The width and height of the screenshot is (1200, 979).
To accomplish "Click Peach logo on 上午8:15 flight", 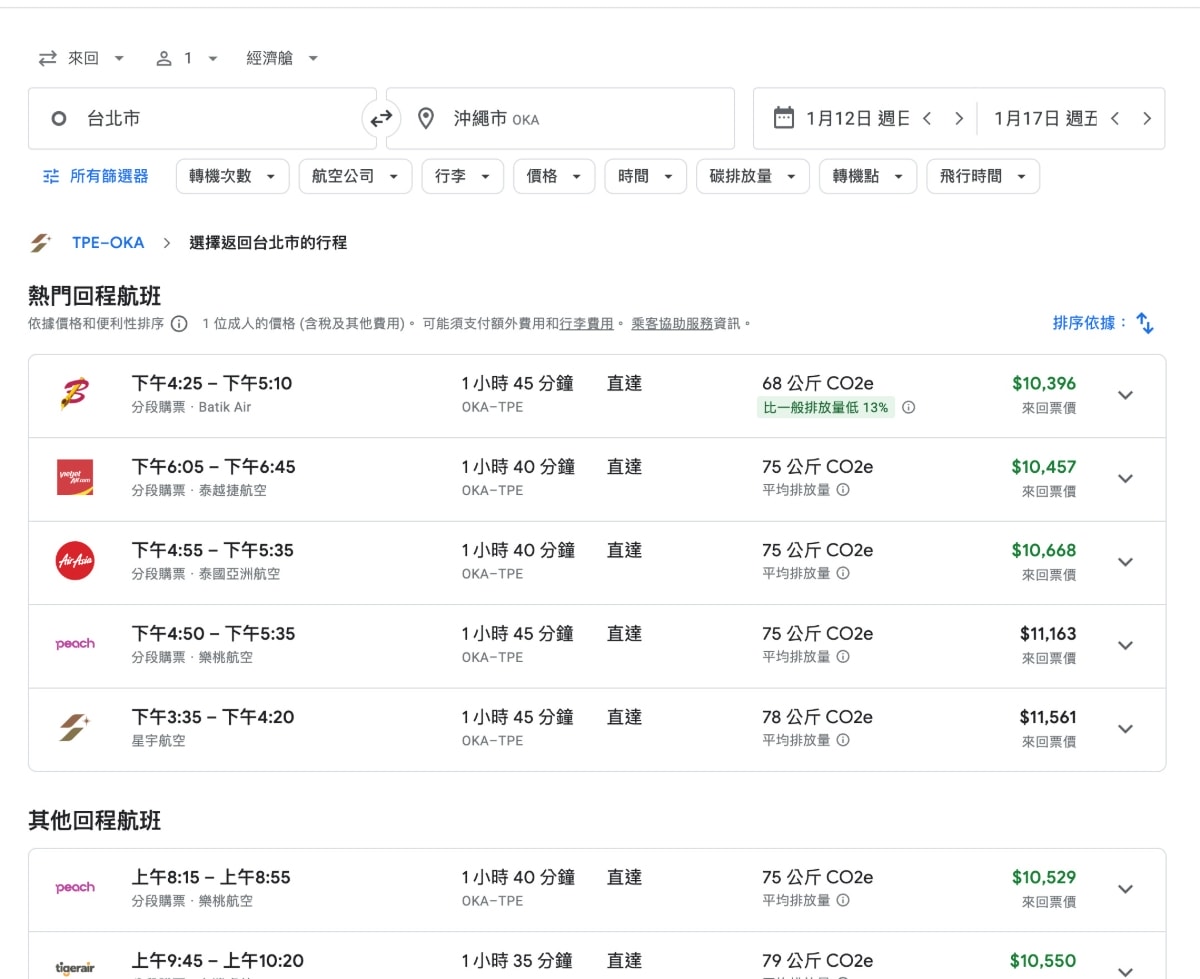I will pos(75,888).
